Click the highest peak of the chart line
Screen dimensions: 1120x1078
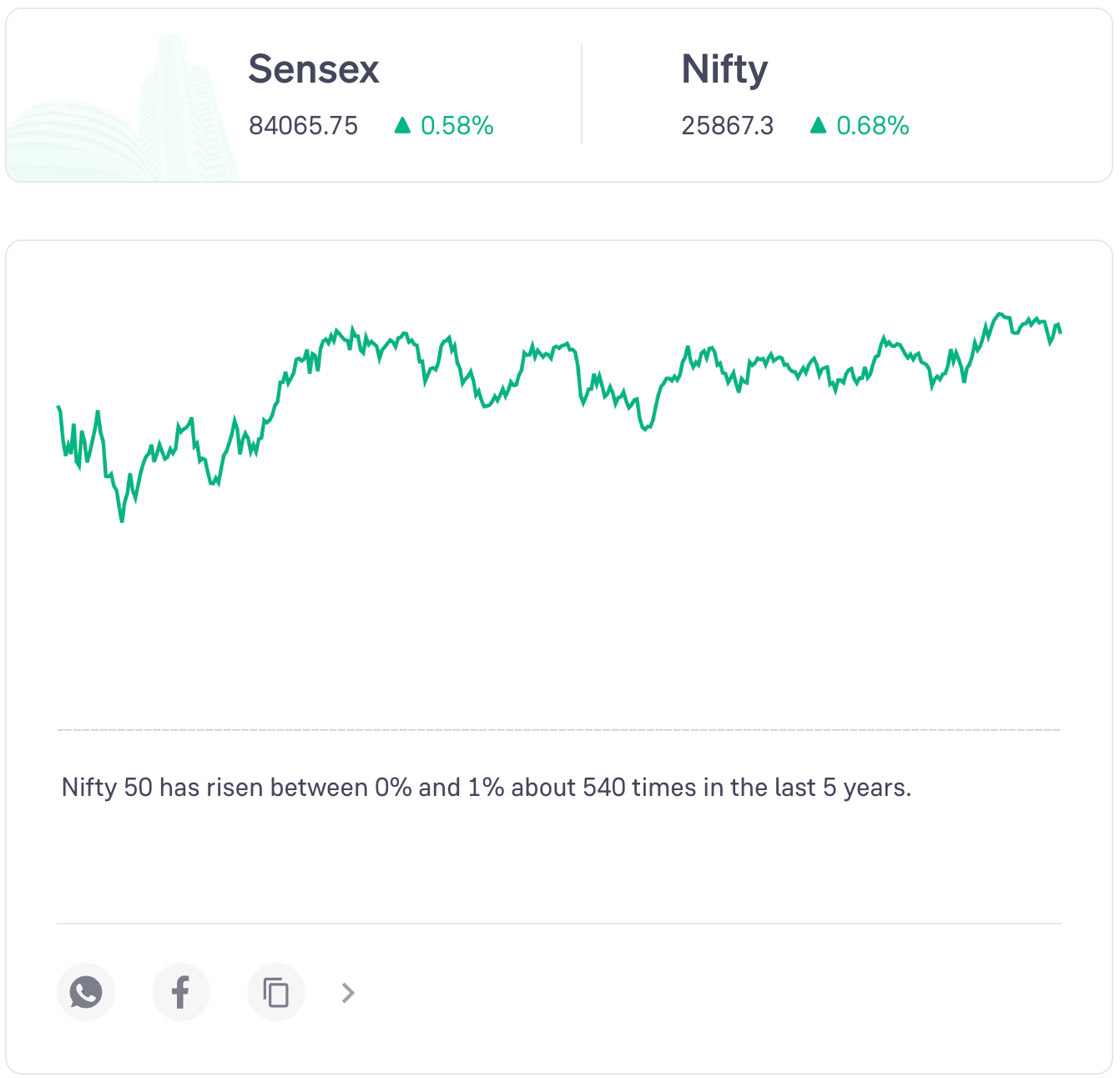point(1000,315)
